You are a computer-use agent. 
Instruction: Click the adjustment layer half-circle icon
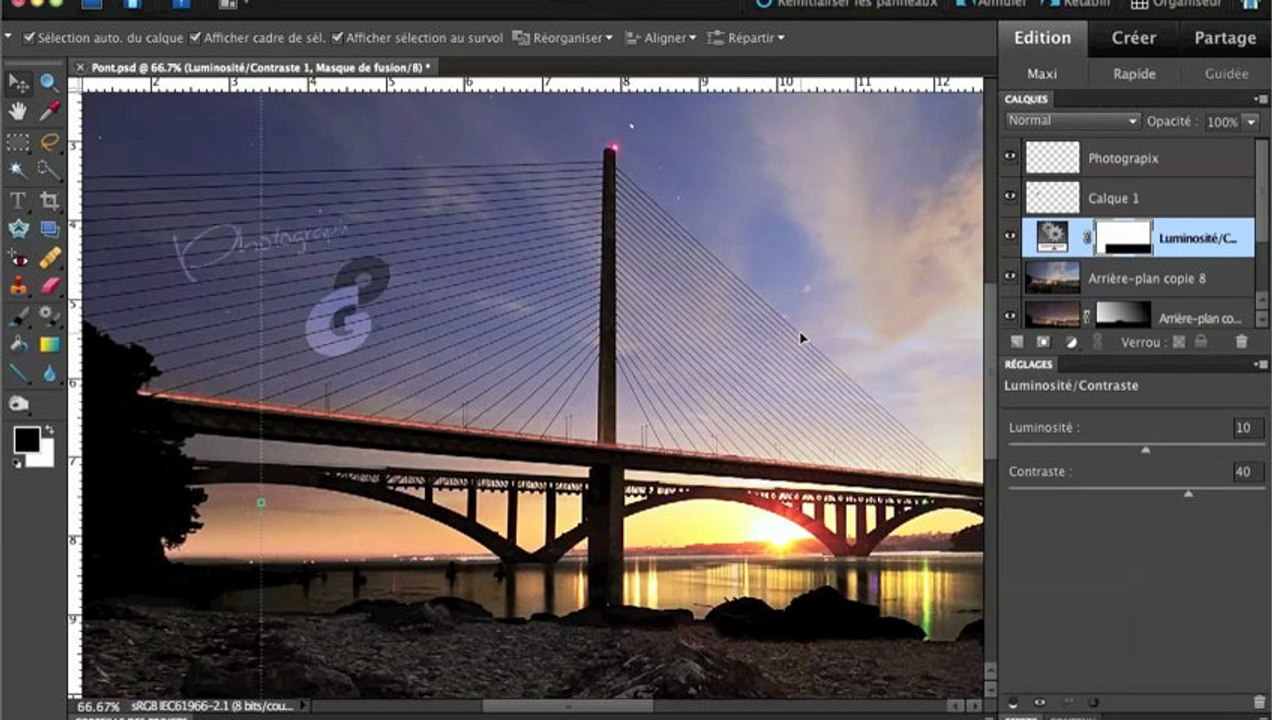(x=1071, y=342)
